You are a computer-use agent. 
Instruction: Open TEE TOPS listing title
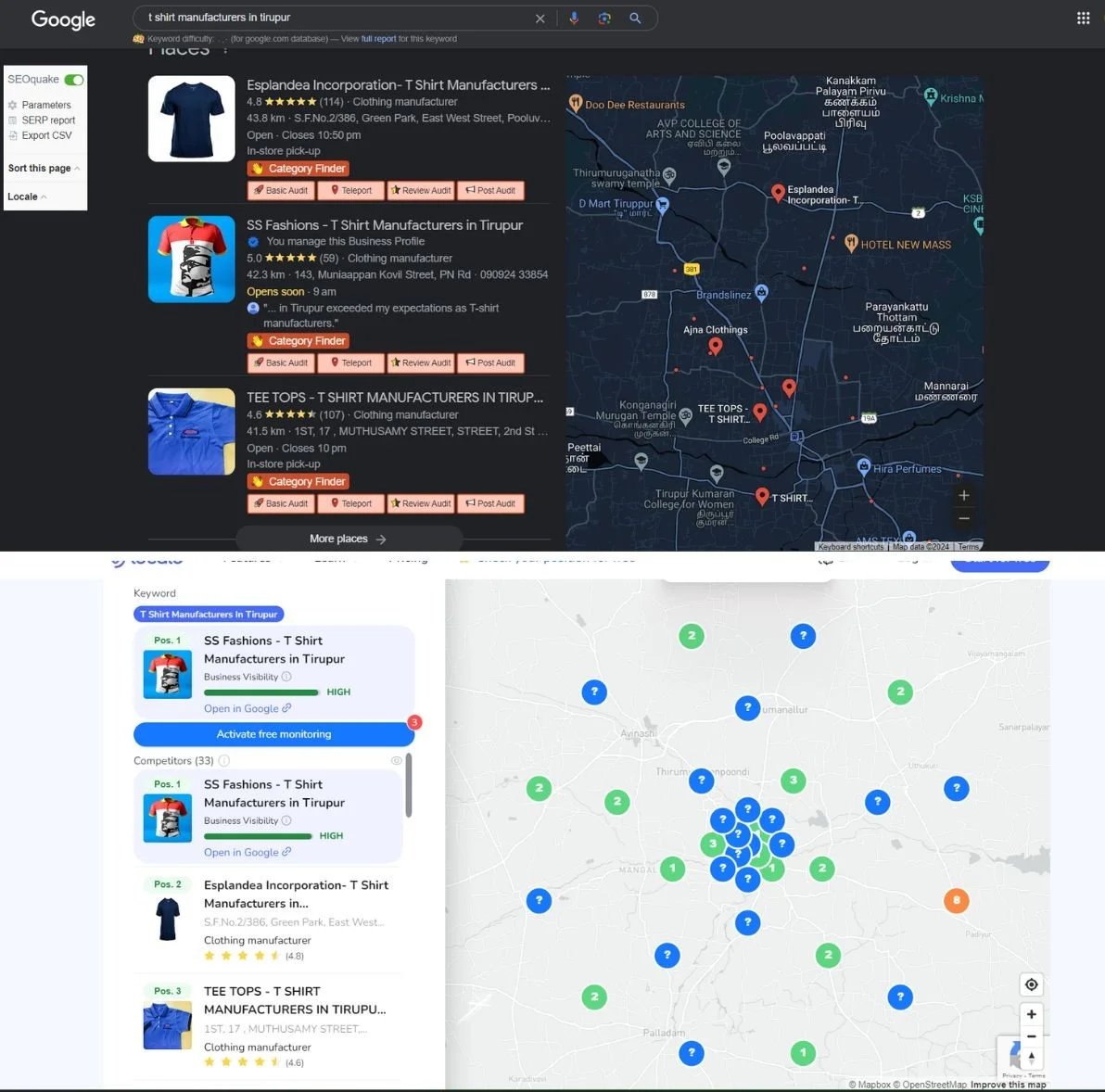pyautogui.click(x=395, y=398)
